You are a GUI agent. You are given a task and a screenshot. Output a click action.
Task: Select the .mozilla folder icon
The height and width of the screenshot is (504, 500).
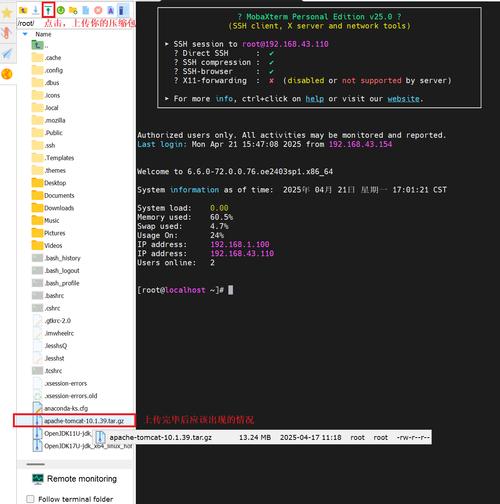click(38, 120)
